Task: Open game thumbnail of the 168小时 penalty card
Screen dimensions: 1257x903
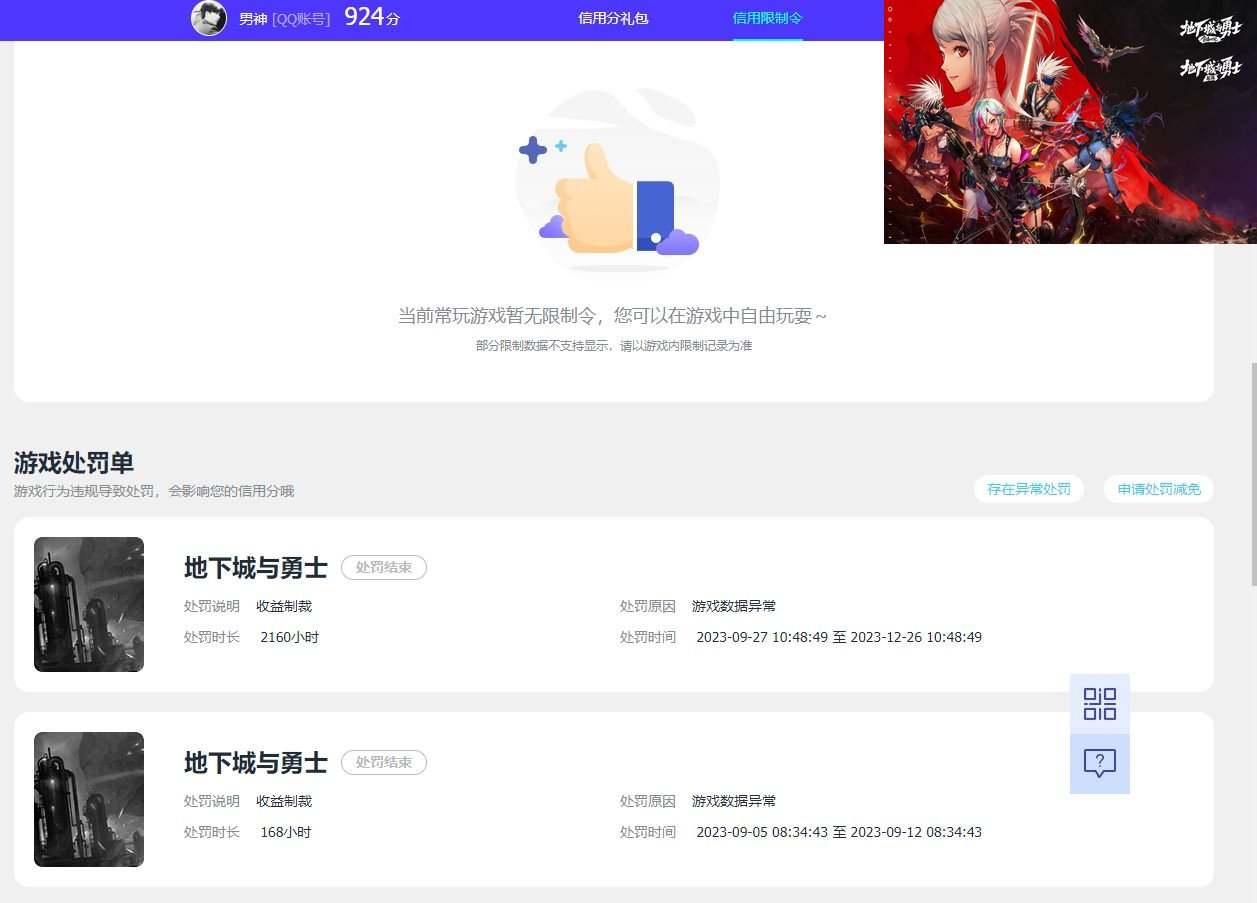Action: click(89, 799)
